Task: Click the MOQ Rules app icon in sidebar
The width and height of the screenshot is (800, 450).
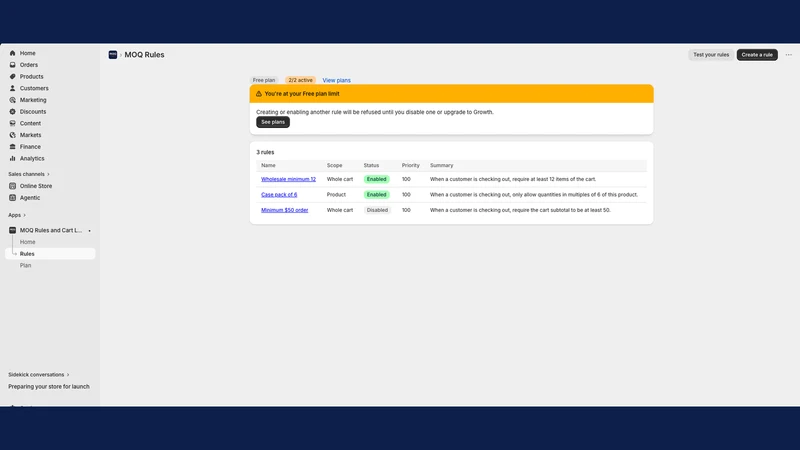Action: click(13, 231)
